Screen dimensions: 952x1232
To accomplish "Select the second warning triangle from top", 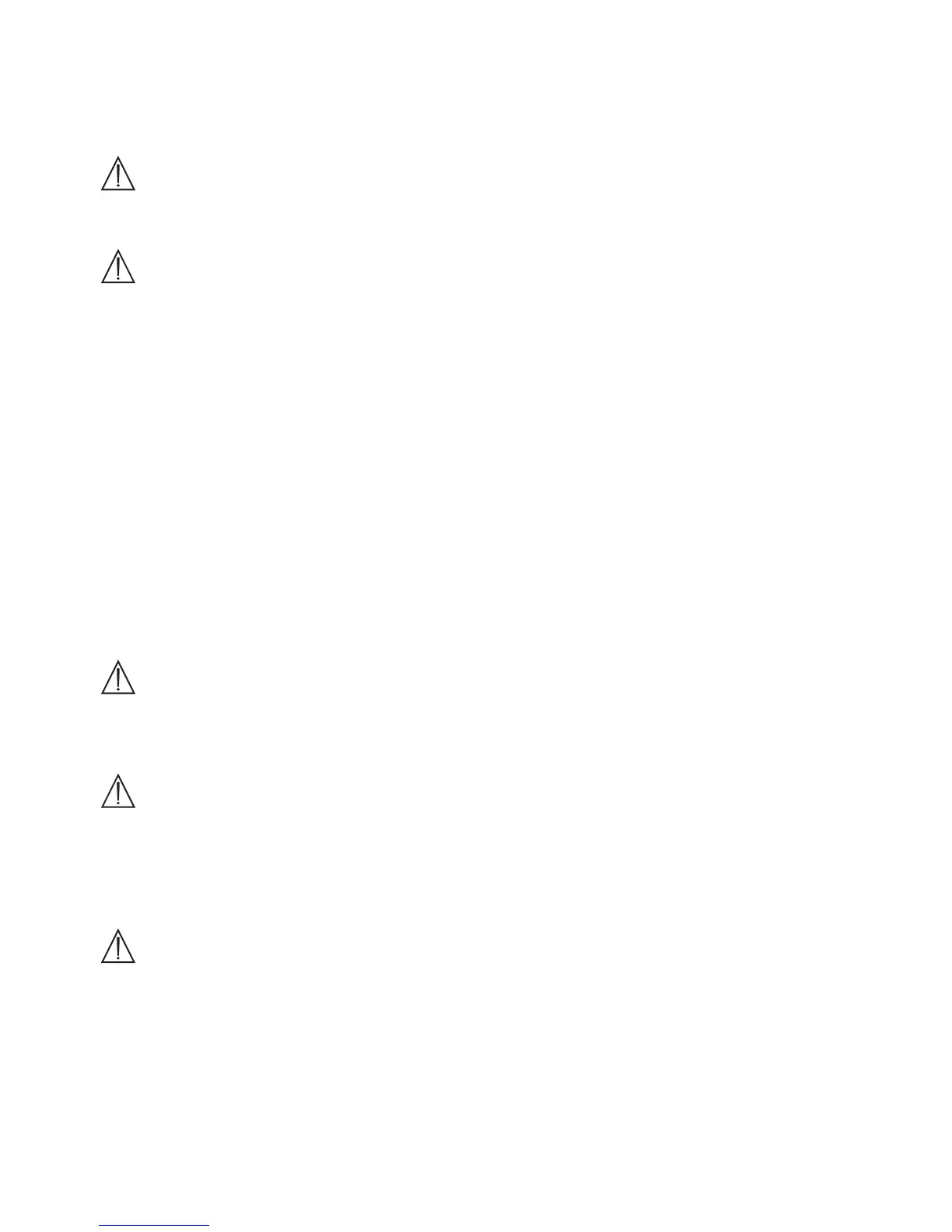I will coord(118,266).
